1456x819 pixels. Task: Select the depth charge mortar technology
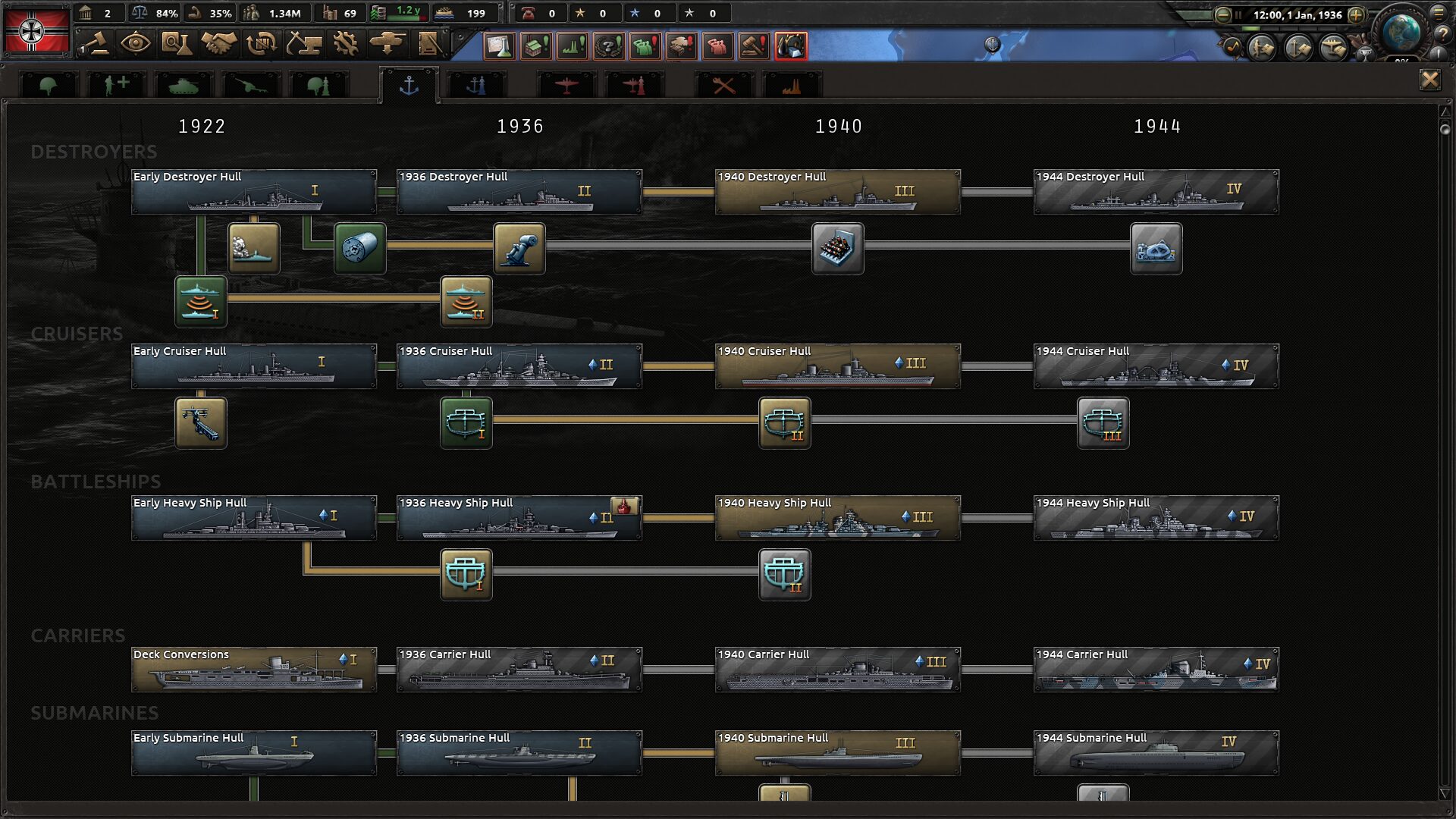(519, 248)
